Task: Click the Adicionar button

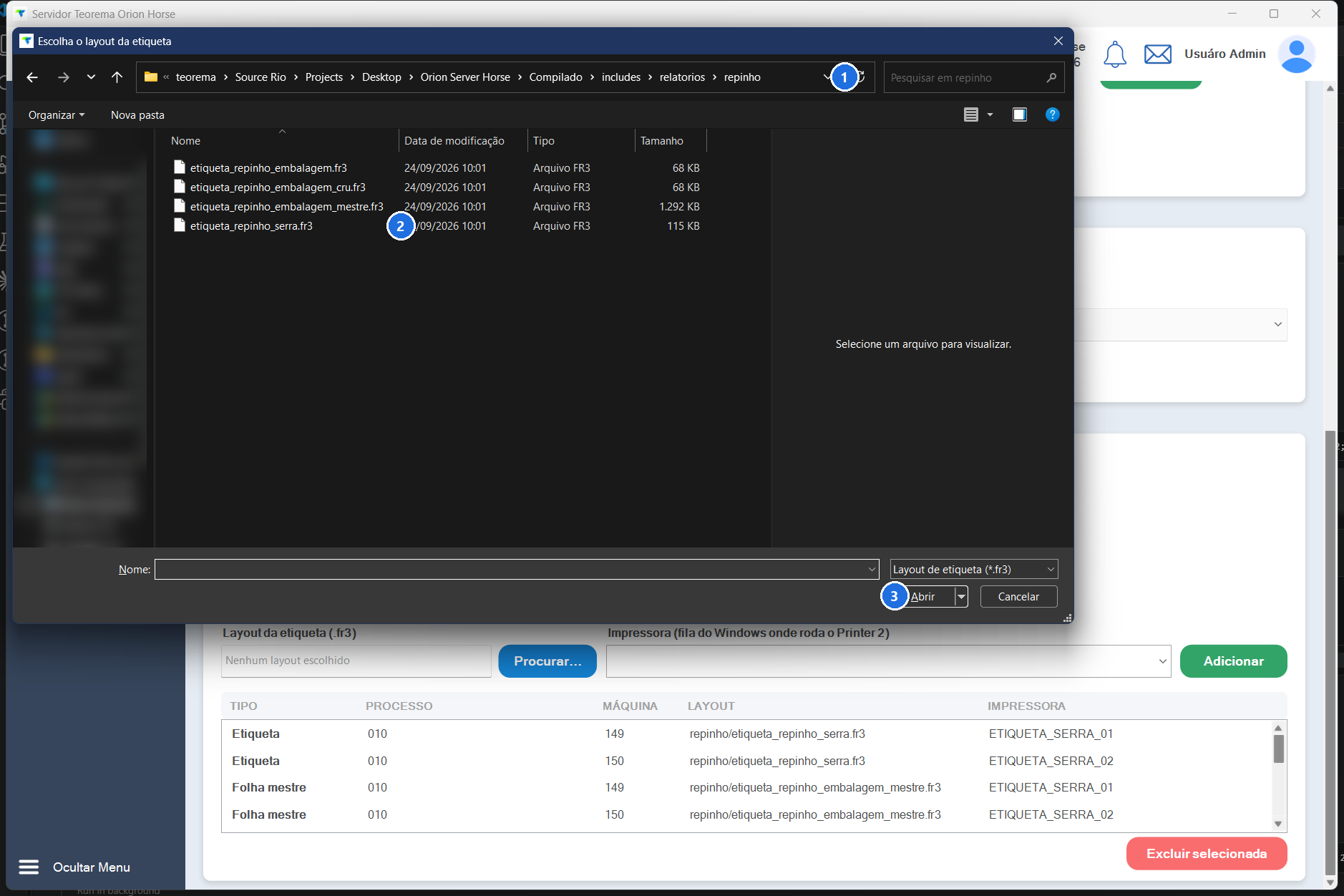Action: pos(1233,661)
